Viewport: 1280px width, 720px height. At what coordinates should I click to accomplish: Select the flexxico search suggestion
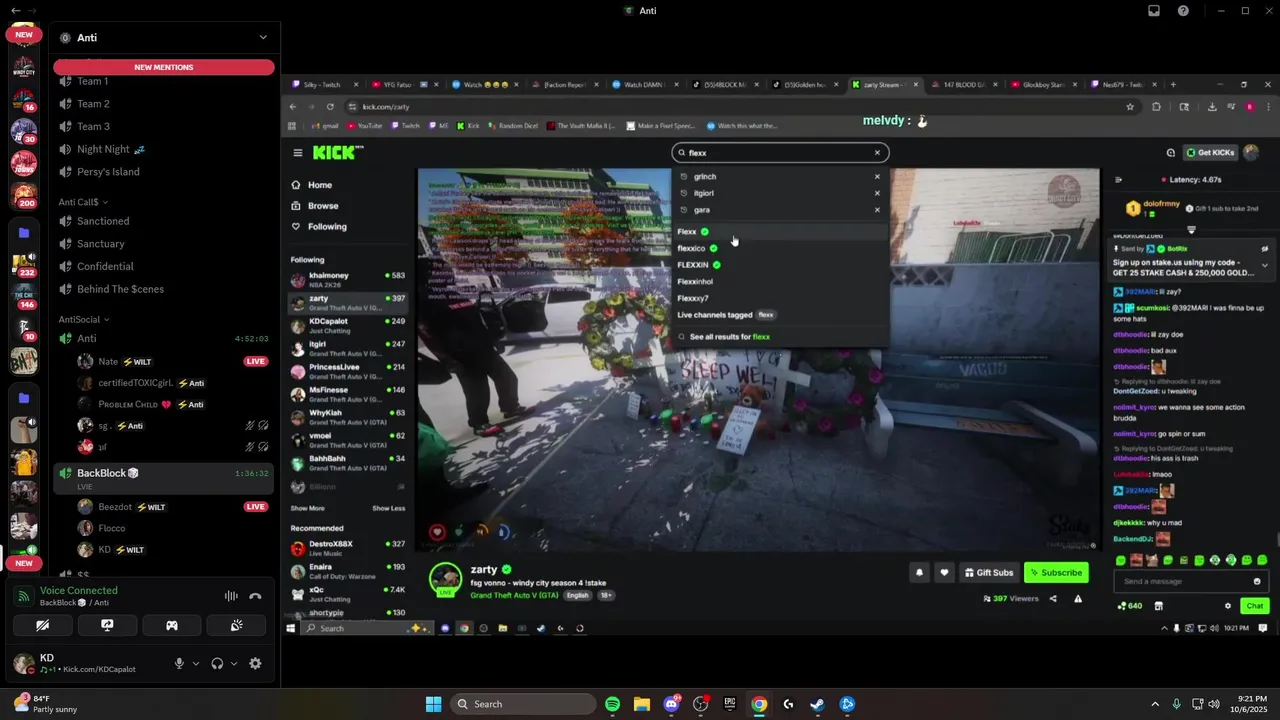click(780, 248)
